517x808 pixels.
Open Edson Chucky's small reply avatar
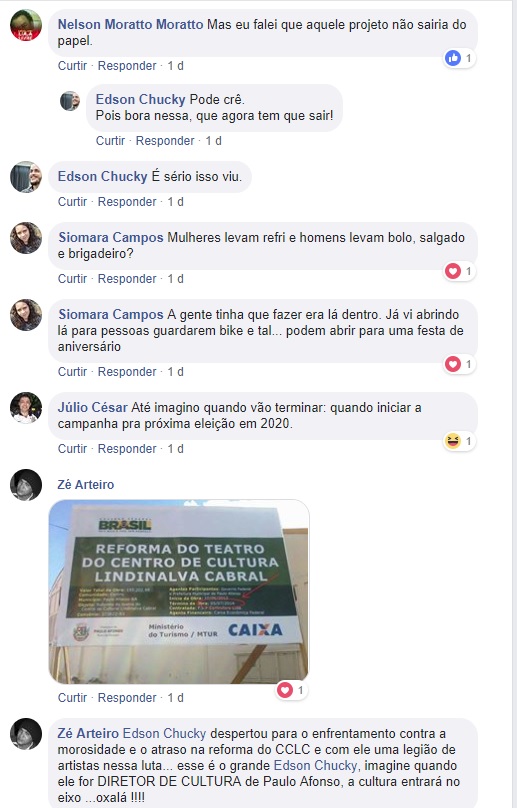(70, 101)
